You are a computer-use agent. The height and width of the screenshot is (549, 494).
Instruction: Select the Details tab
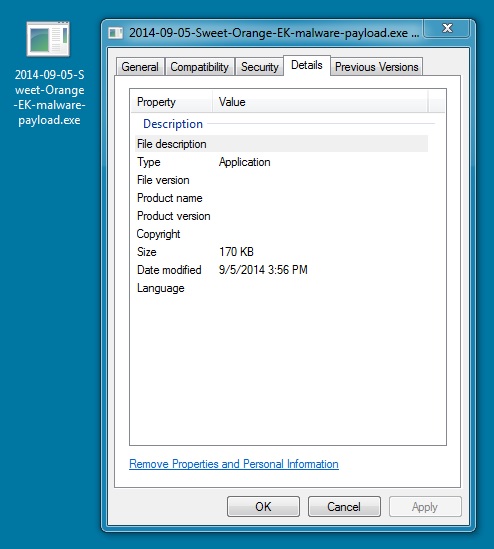[x=307, y=65]
